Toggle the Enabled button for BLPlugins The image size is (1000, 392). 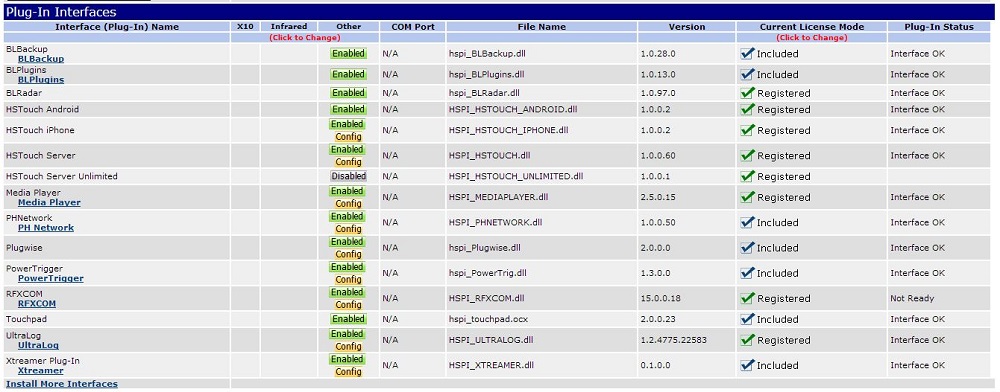pos(348,75)
